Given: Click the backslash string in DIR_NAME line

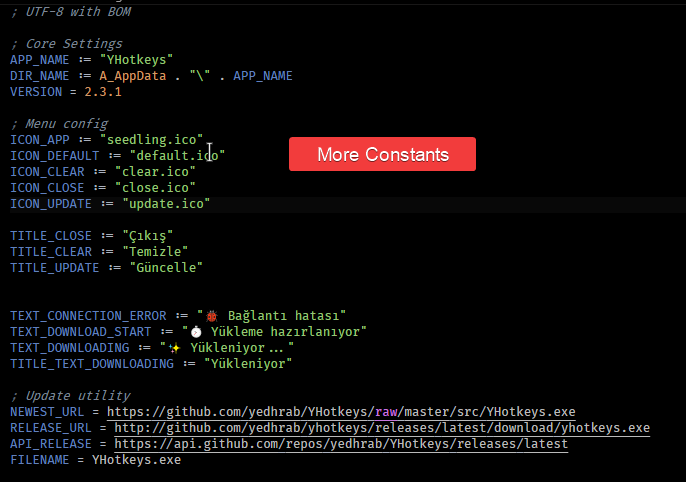Looking at the screenshot, I should click(x=200, y=76).
